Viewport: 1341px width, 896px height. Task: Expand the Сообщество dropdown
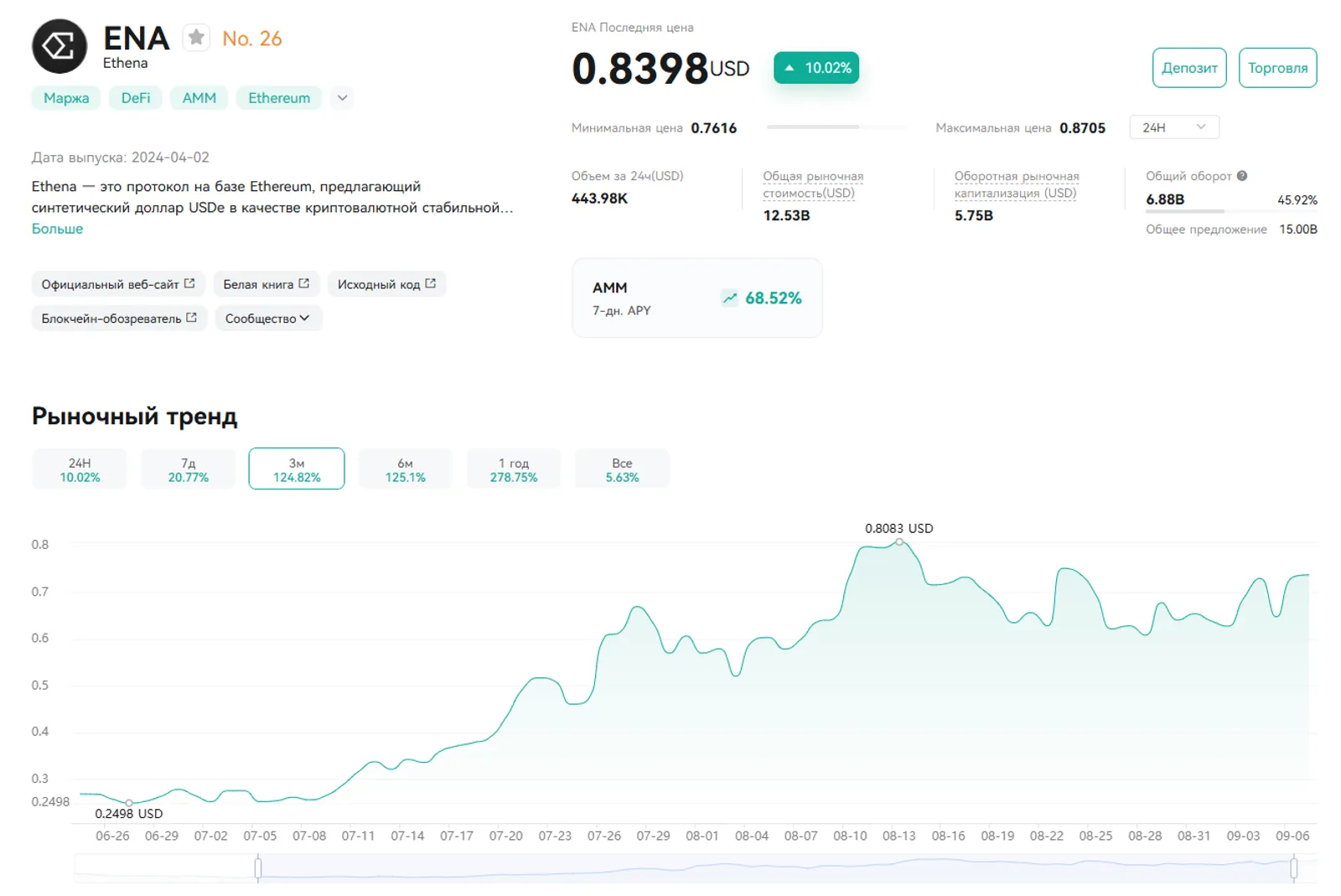[x=268, y=319]
